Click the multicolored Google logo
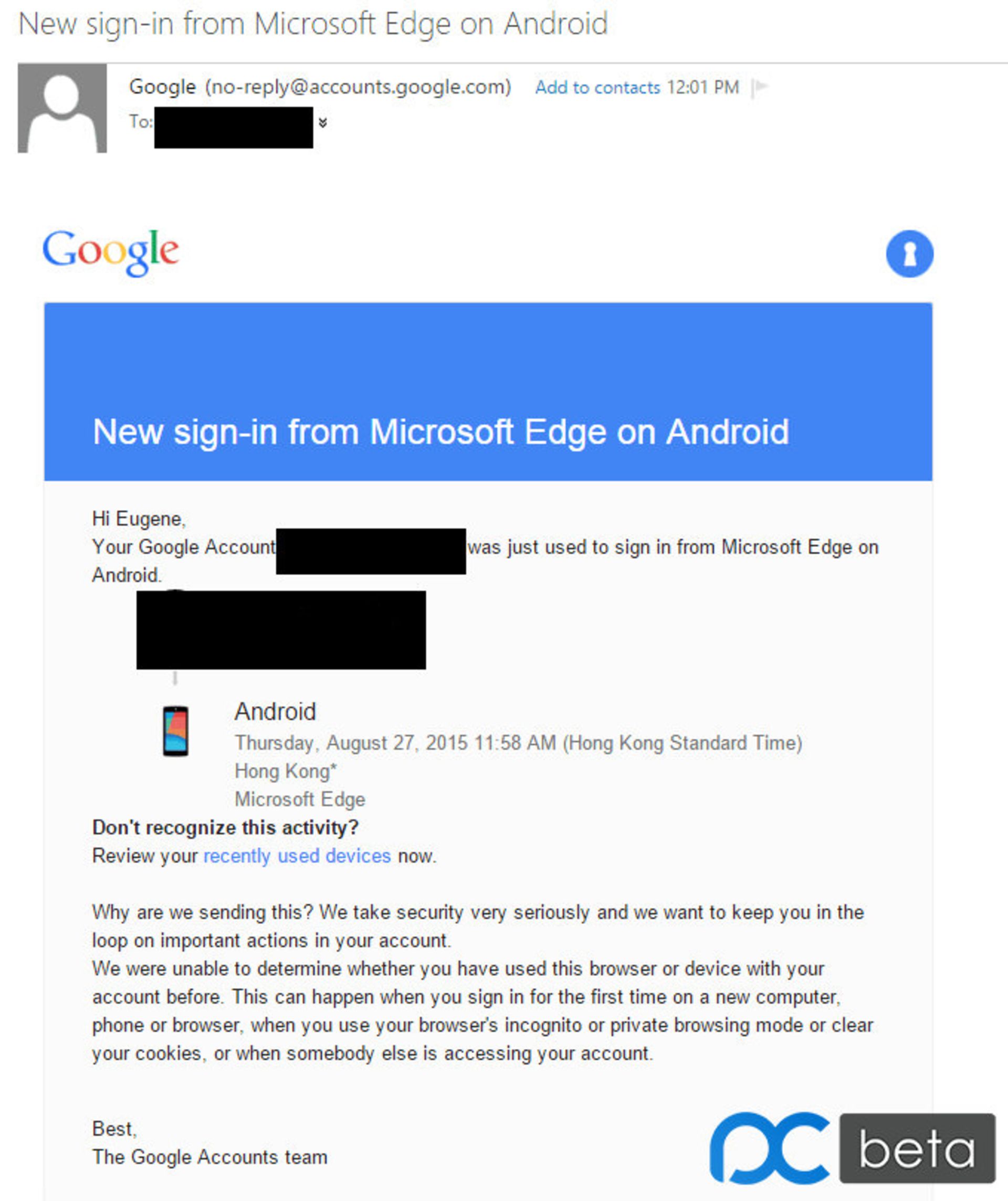 pyautogui.click(x=111, y=251)
